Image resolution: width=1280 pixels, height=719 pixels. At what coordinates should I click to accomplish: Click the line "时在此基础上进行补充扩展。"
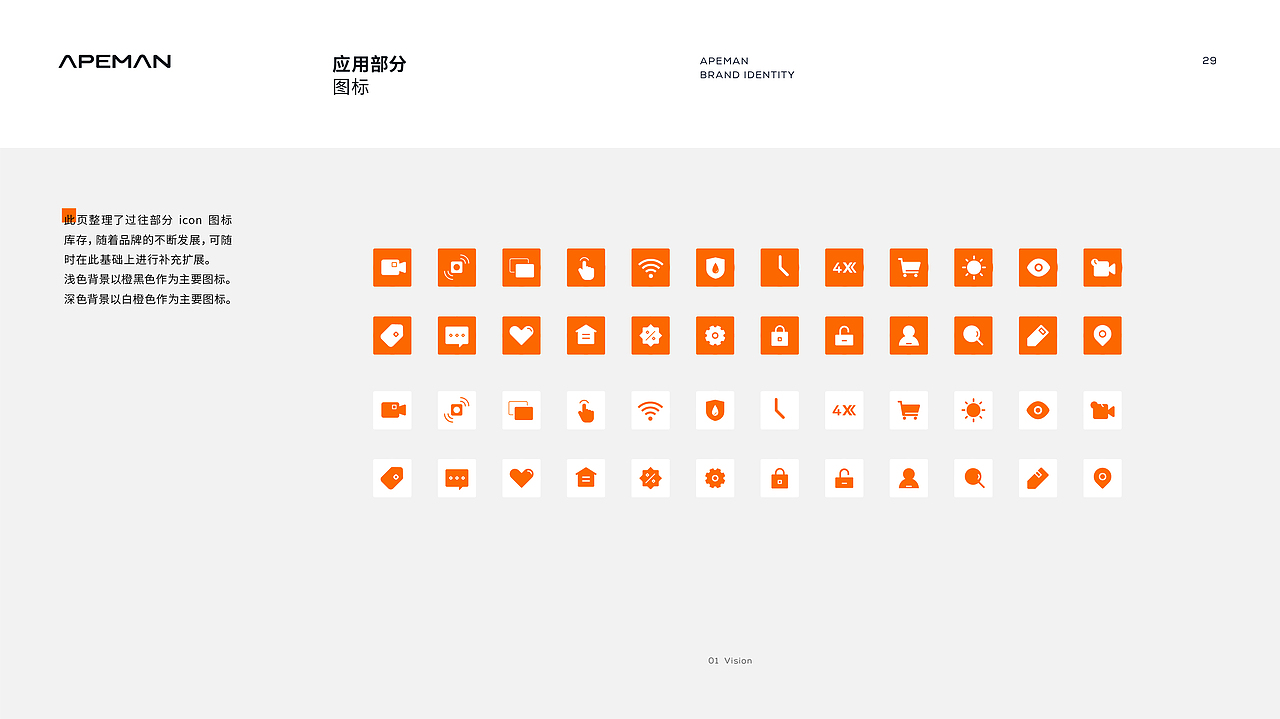coord(137,259)
